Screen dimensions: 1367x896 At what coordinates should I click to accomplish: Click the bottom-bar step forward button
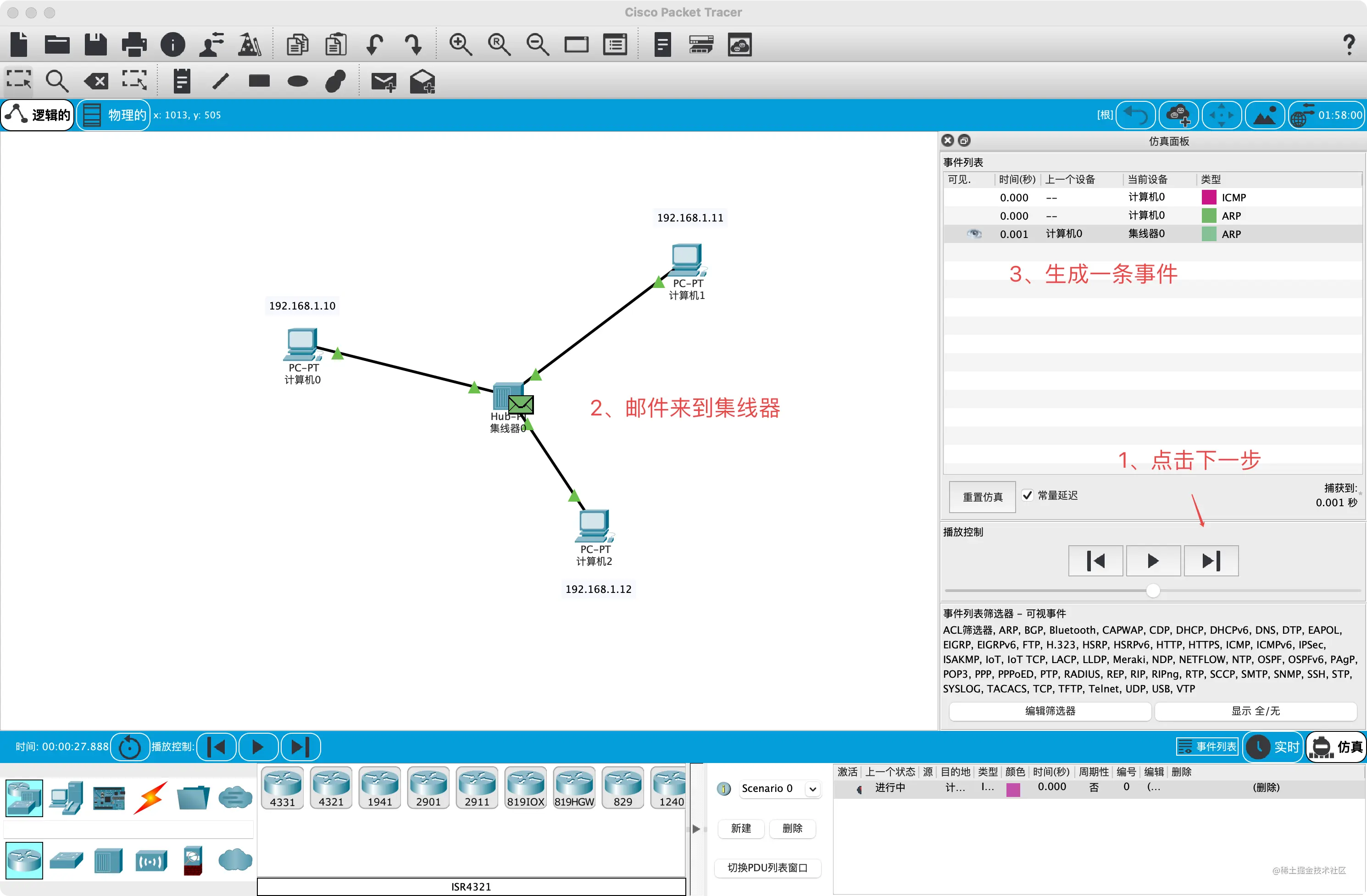[300, 747]
